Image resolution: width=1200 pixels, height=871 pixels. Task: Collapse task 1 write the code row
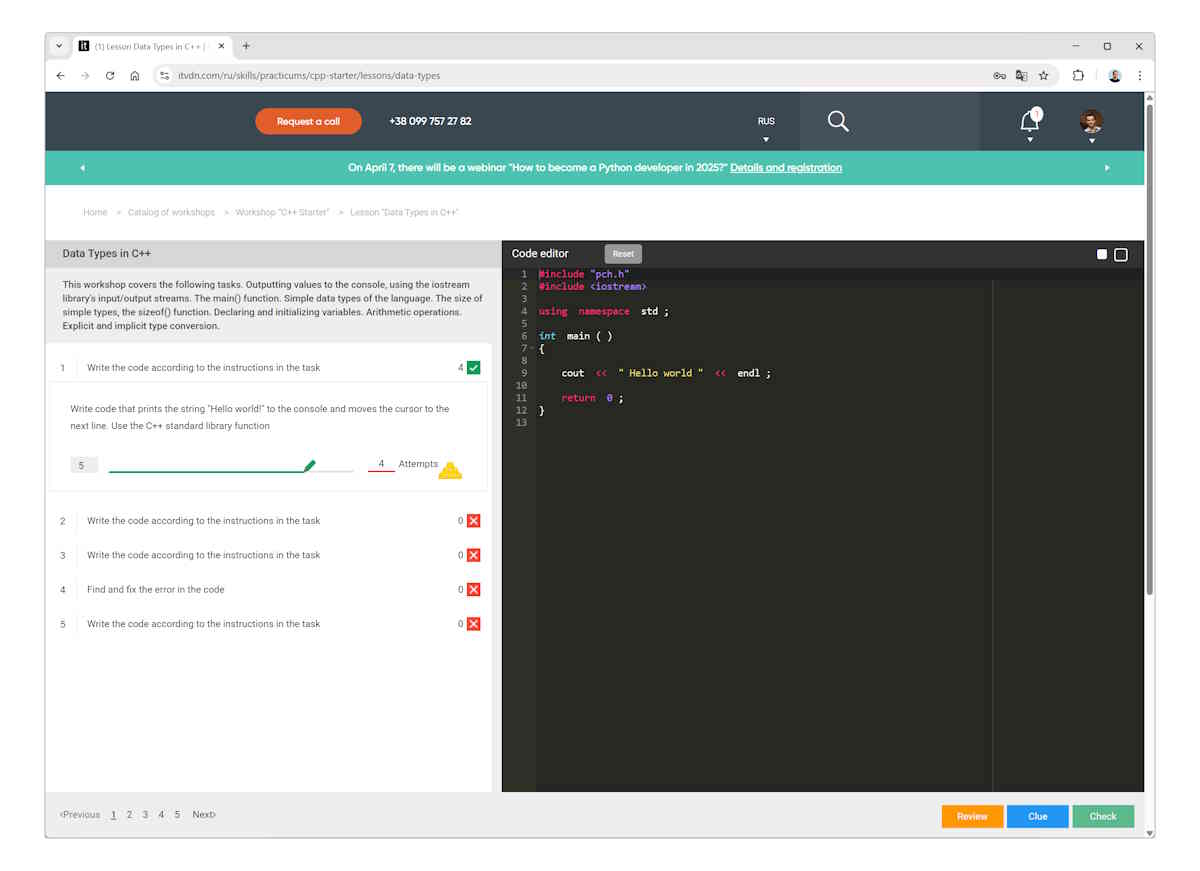pos(268,368)
